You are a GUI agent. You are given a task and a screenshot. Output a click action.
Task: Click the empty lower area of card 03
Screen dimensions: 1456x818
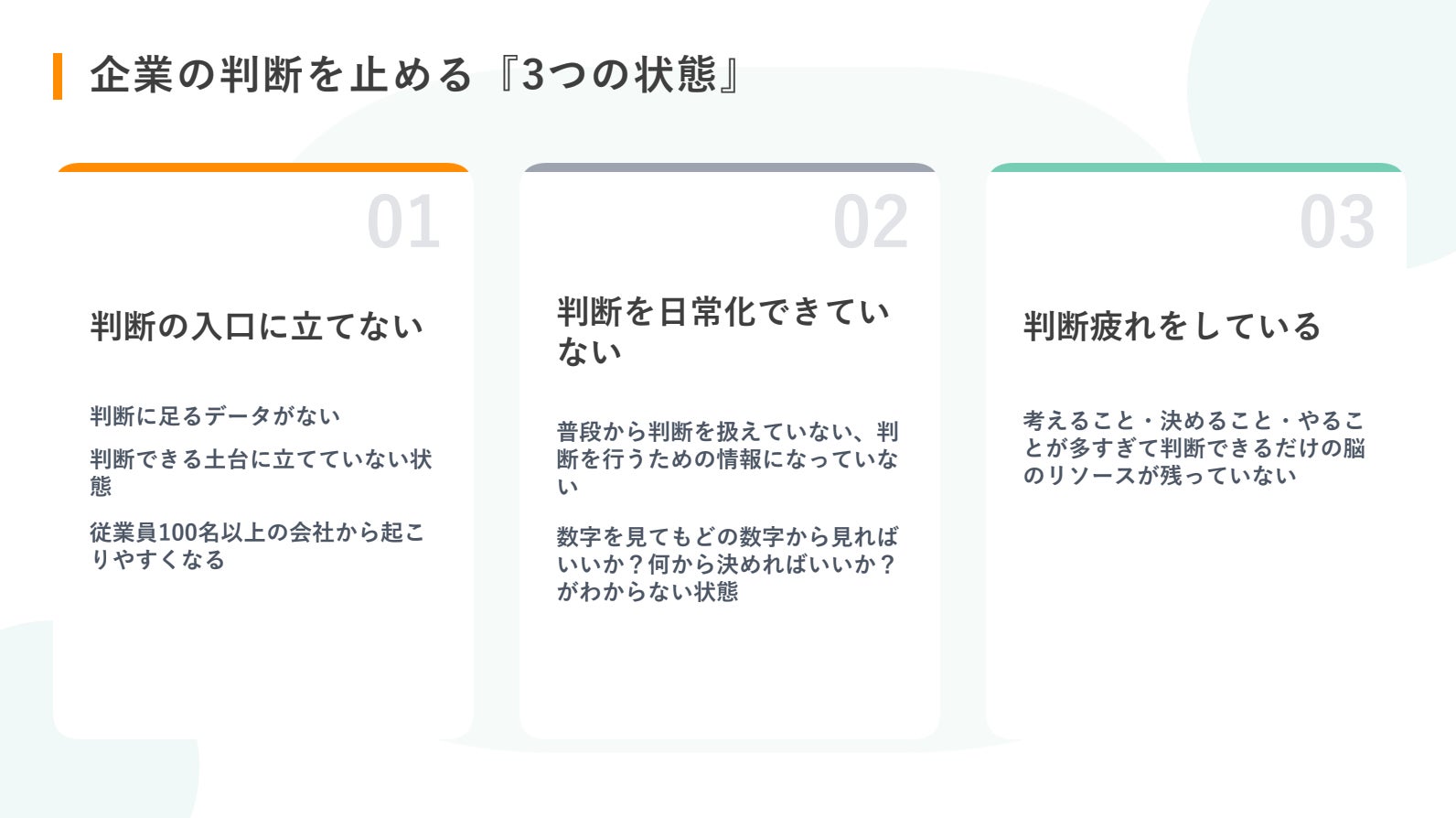tap(1196, 622)
